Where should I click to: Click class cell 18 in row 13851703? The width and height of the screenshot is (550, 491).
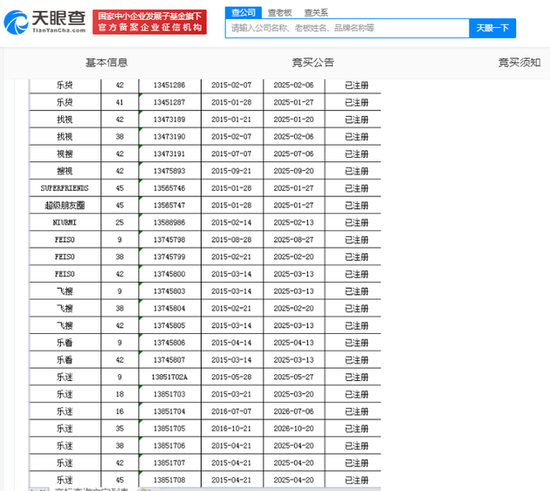(x=120, y=395)
